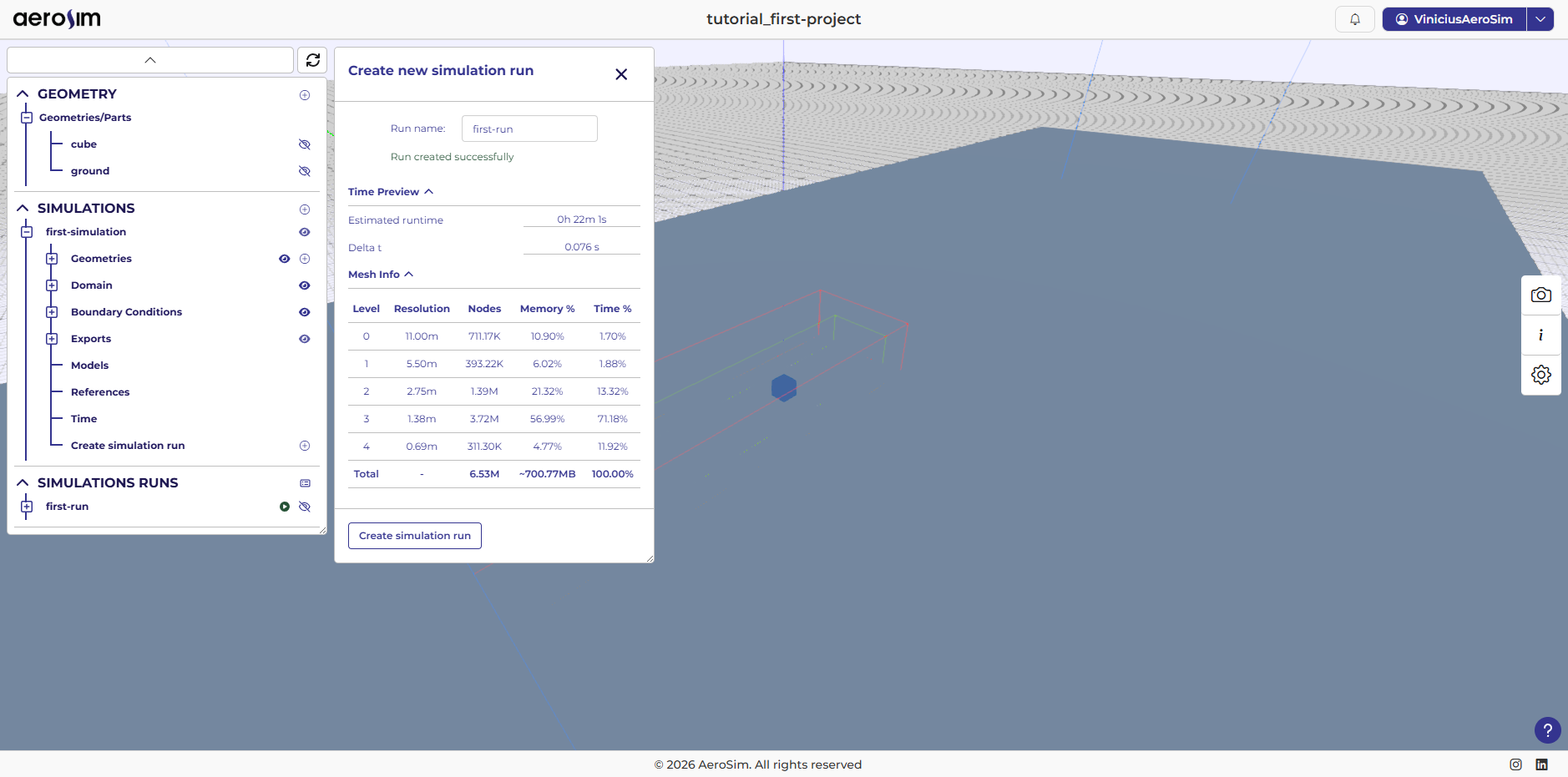Collapse the Mesh Info section
1568x777 pixels.
(x=408, y=274)
